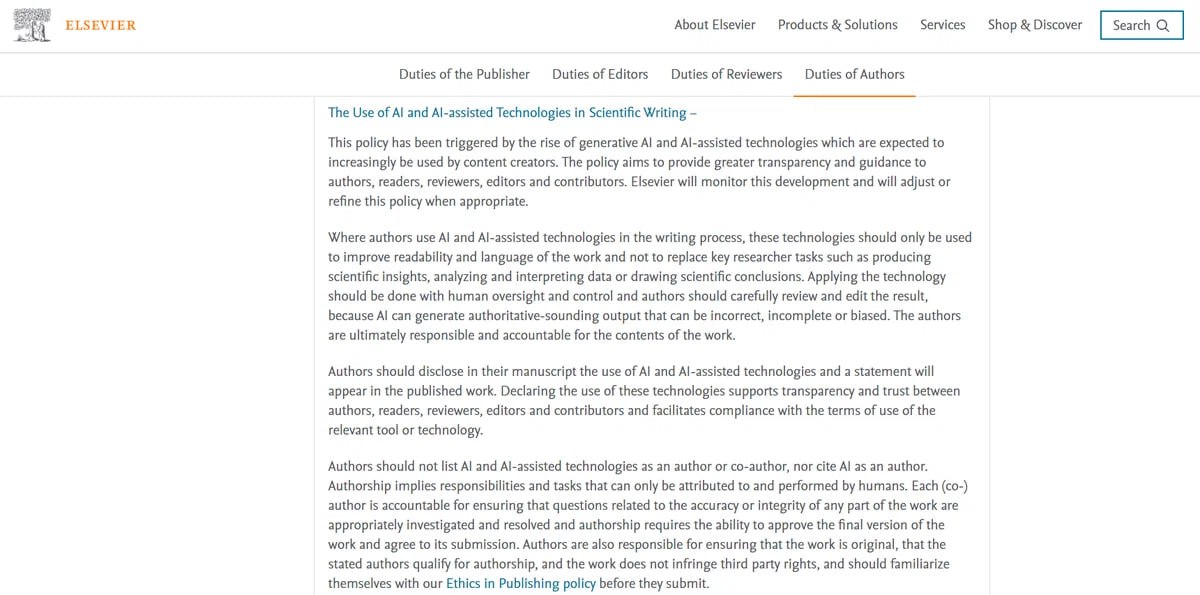Click the word Search inside the search box
Viewport: 1200px width, 595px height.
(1132, 26)
